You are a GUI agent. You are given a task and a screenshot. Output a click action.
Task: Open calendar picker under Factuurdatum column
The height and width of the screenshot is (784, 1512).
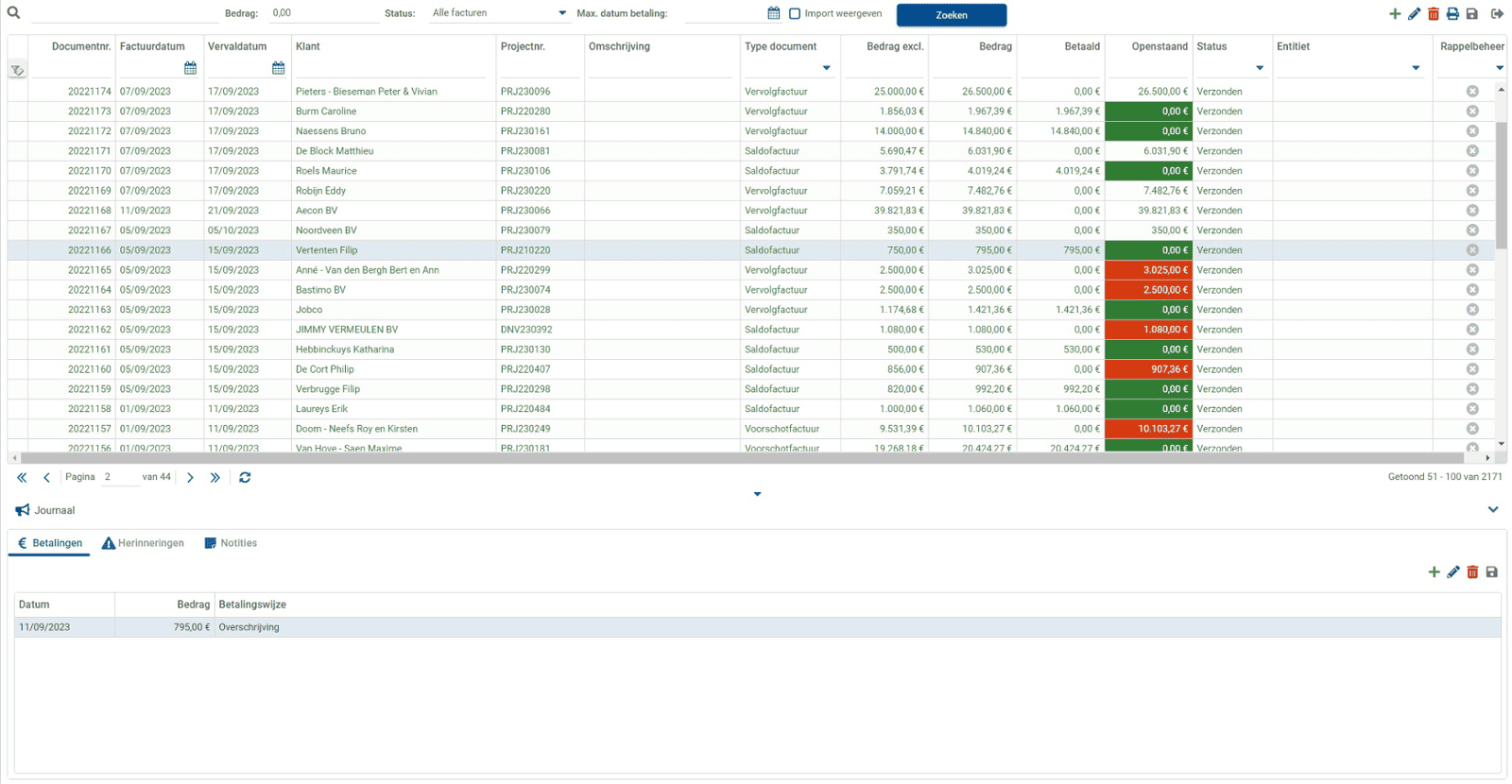(x=190, y=68)
